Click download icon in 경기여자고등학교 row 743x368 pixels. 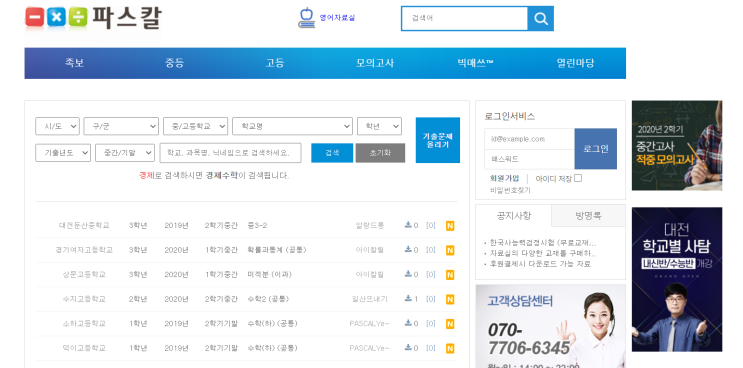pos(408,250)
